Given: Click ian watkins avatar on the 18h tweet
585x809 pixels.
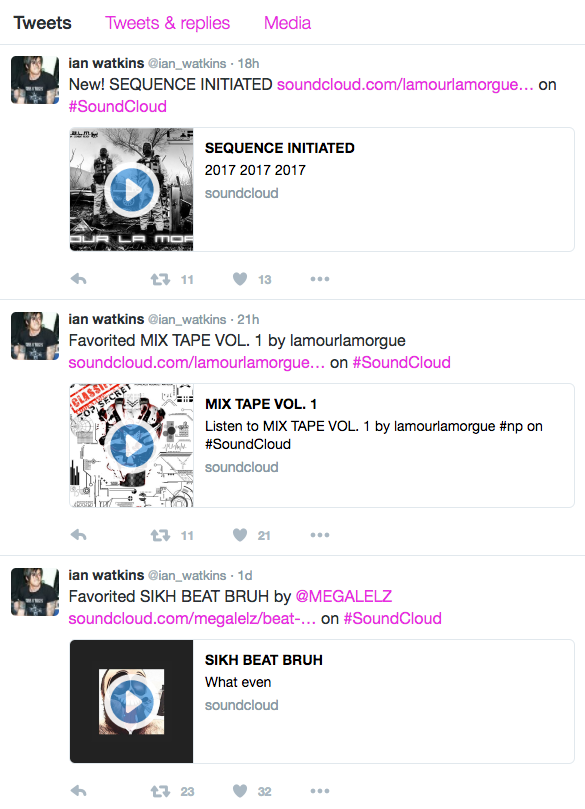Looking at the screenshot, I should [35, 80].
